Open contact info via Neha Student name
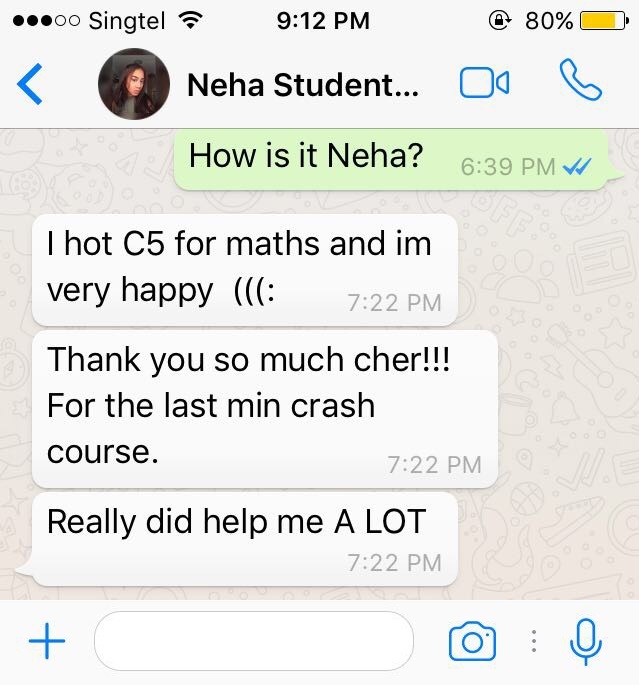Screen dimensions: 639x685 (x=303, y=84)
